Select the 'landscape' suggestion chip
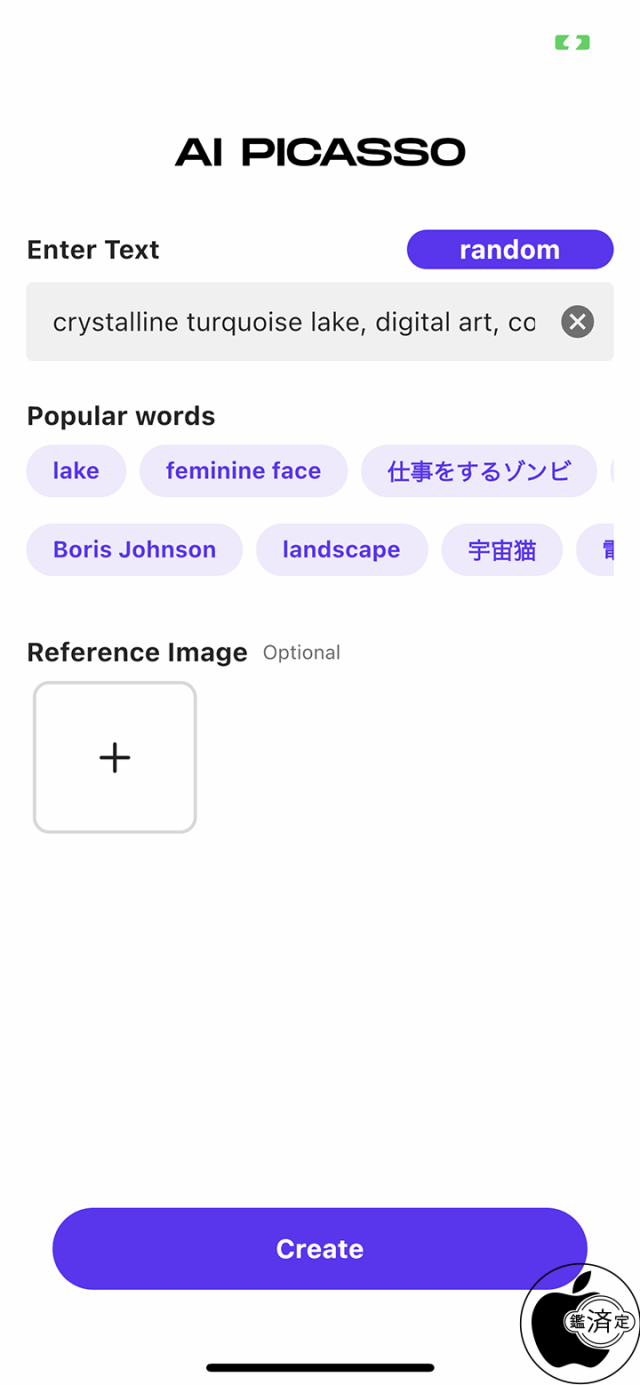The width and height of the screenshot is (640, 1385). [x=341, y=549]
